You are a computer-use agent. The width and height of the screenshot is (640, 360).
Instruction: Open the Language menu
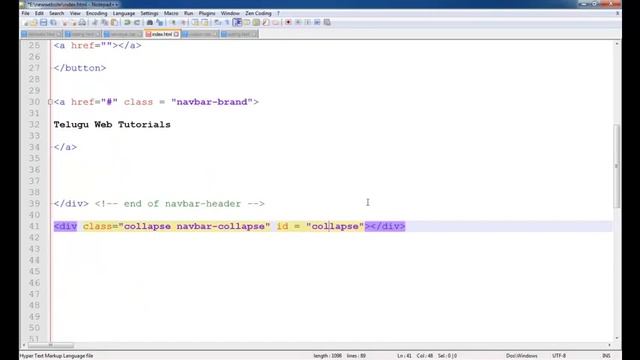[124, 13]
